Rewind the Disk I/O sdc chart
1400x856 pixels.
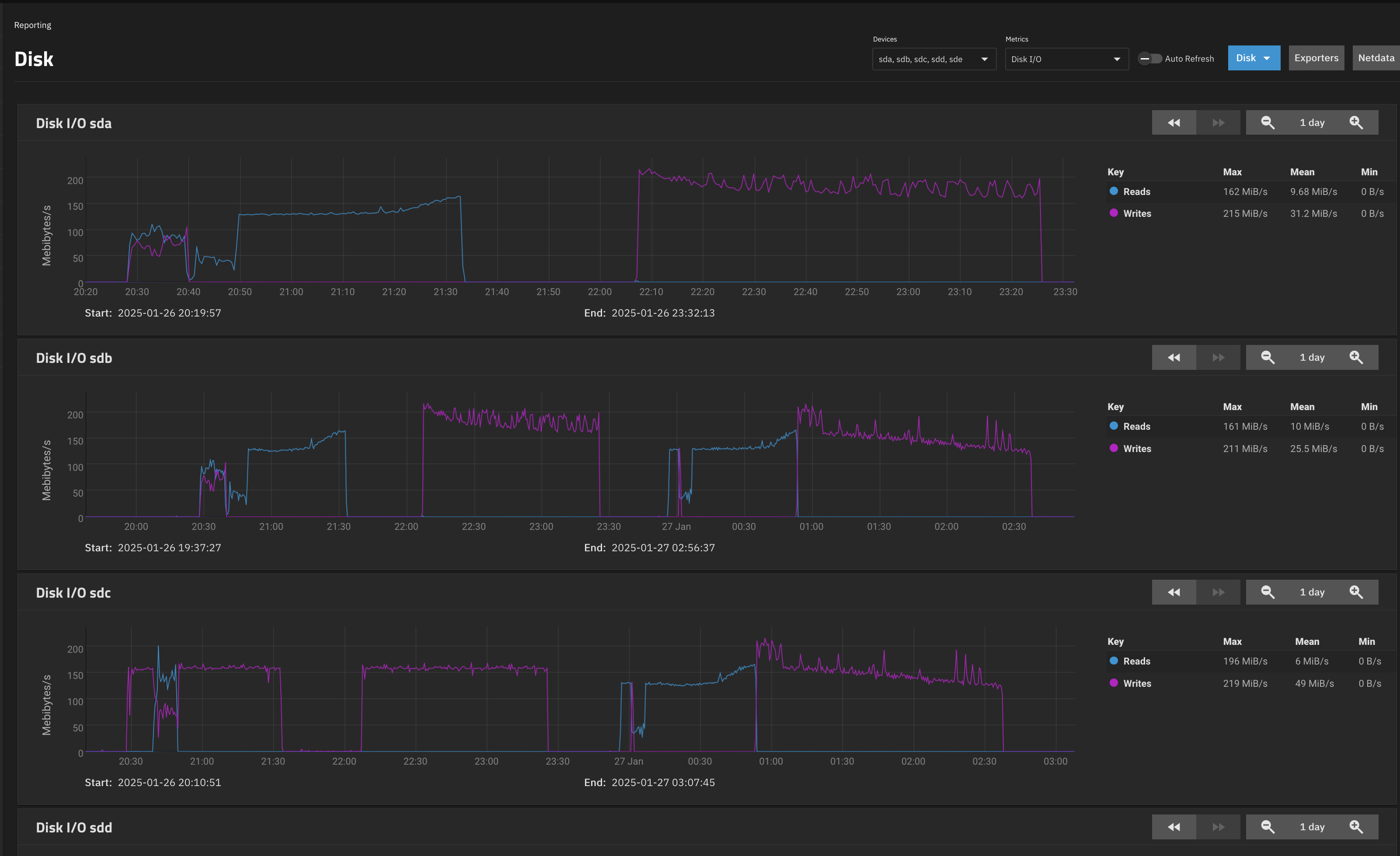(x=1173, y=592)
